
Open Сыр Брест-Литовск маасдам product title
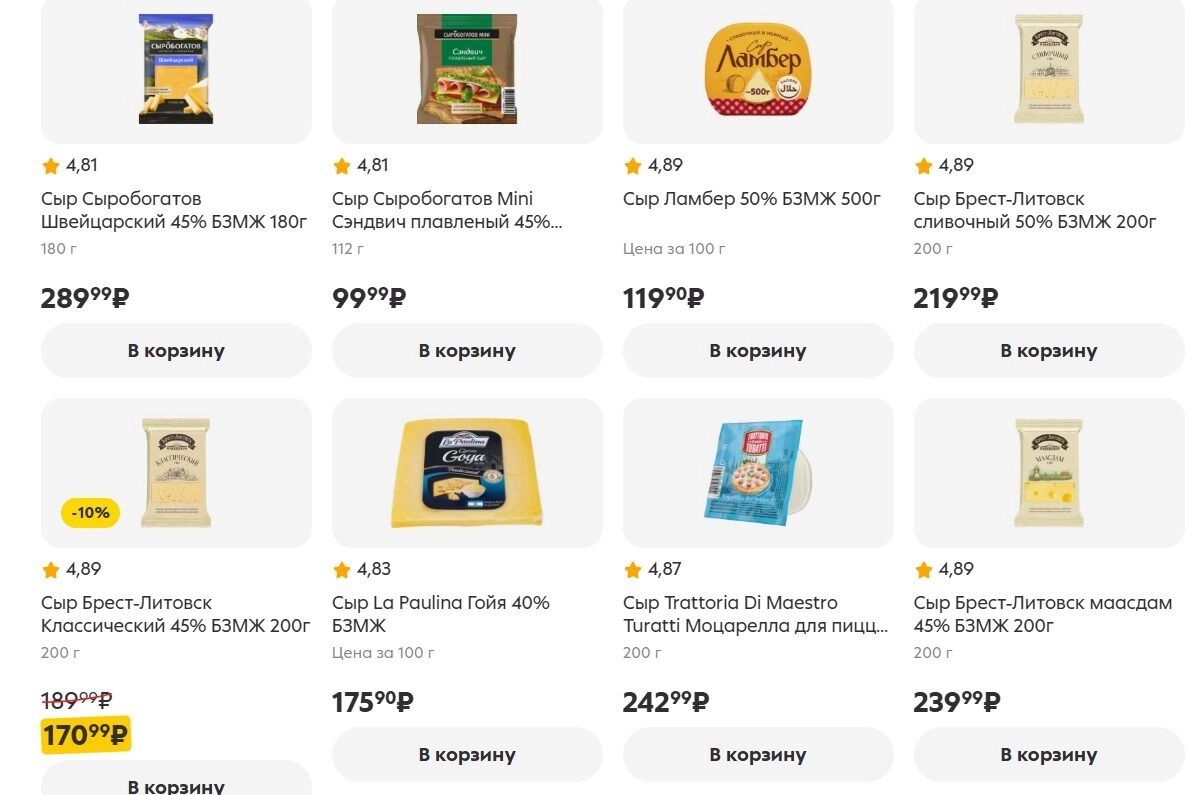pos(1042,614)
